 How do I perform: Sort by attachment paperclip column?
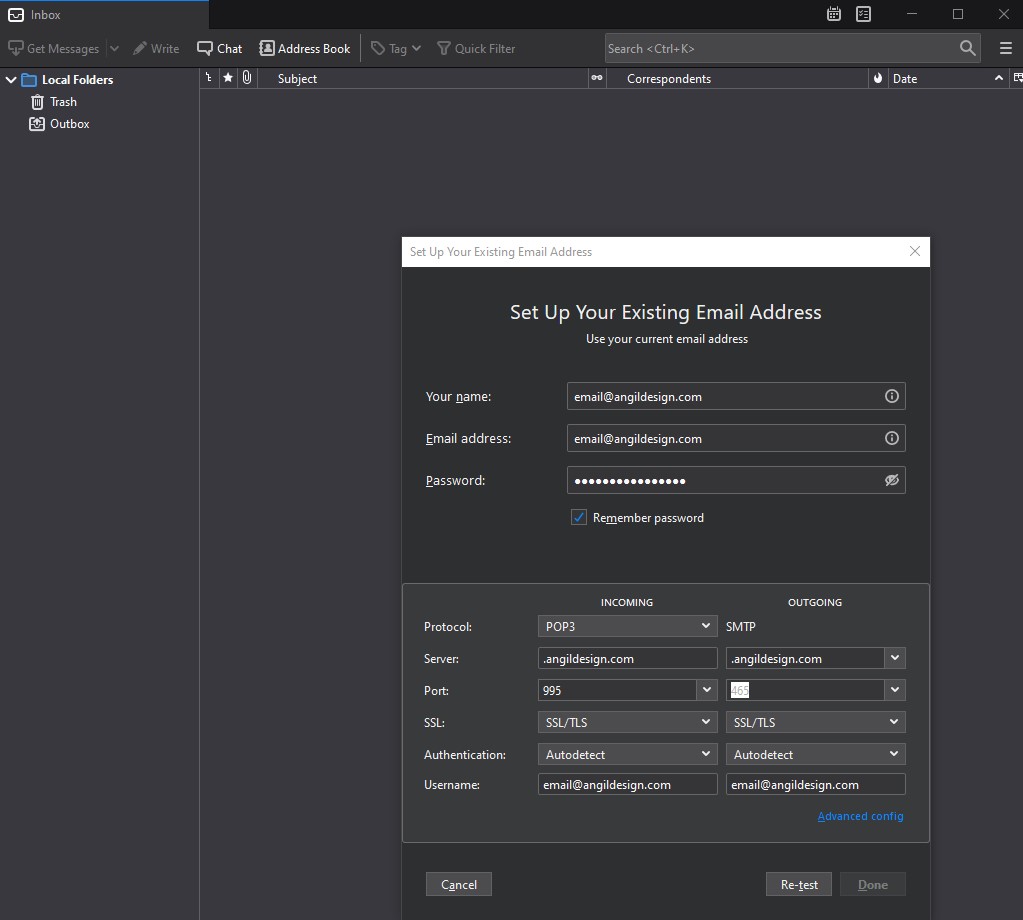(247, 78)
